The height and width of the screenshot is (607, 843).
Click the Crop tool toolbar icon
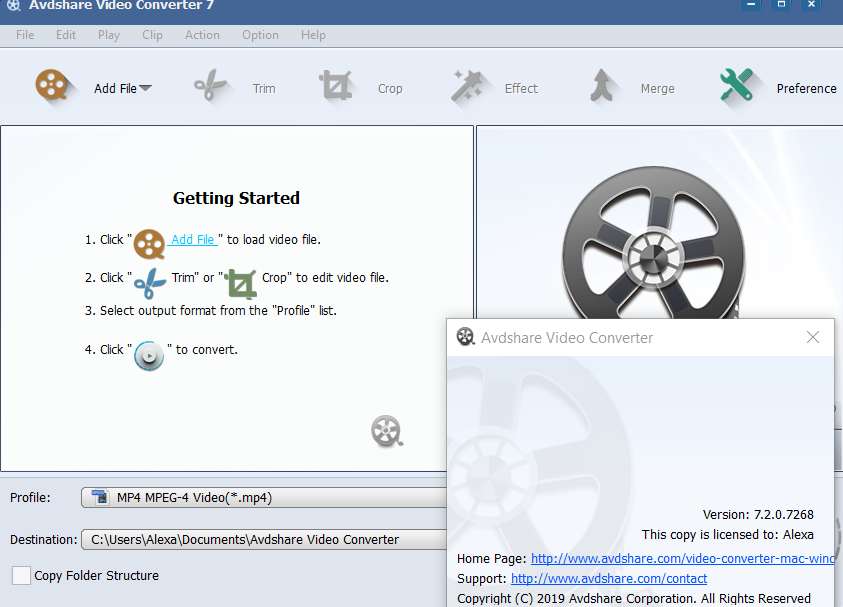336,85
